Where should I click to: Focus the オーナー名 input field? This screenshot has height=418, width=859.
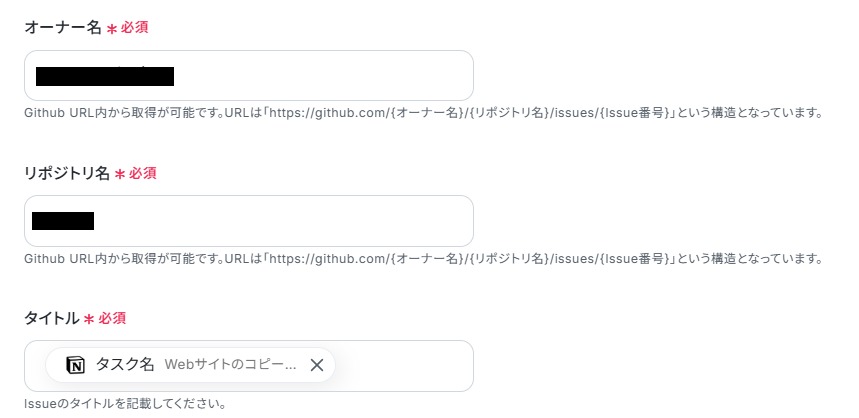pos(249,76)
